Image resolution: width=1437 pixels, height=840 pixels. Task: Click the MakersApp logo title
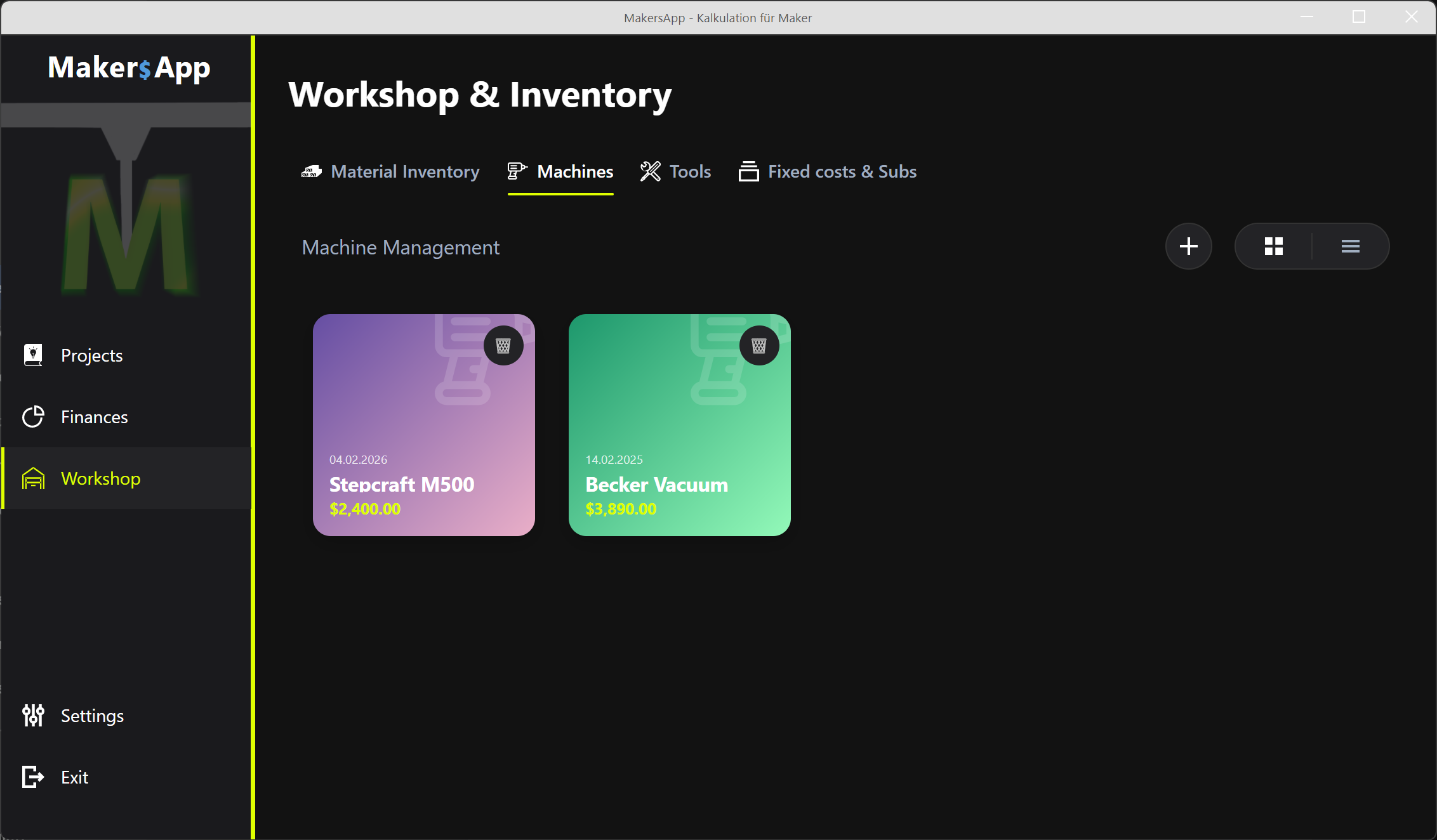(129, 68)
